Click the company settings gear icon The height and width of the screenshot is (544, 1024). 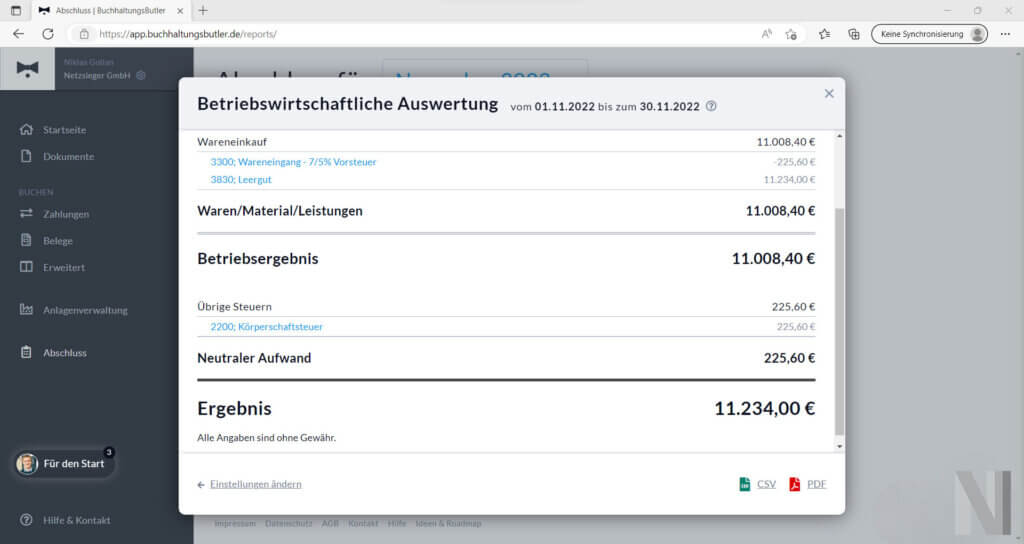141,75
